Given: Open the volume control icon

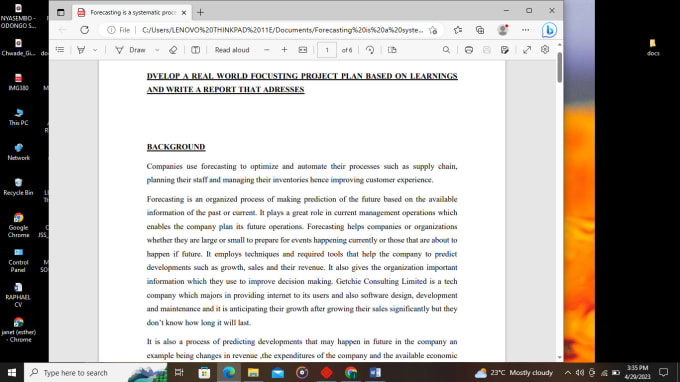Looking at the screenshot, I should 579,372.
